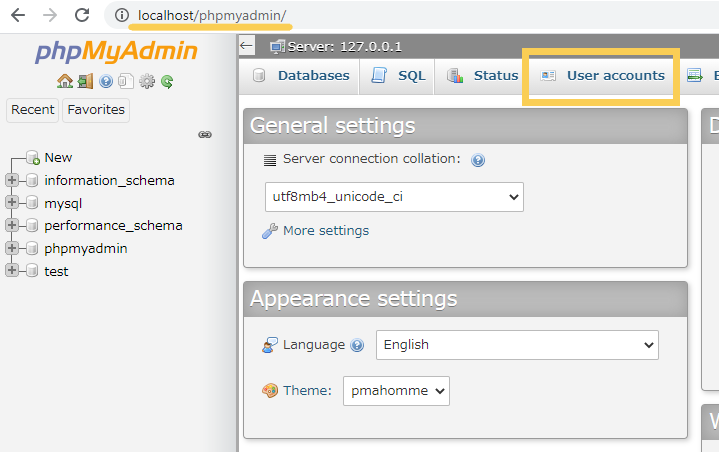Collapse the navigation panel with the arrow button
This screenshot has height=452, width=719.
tap(247, 45)
